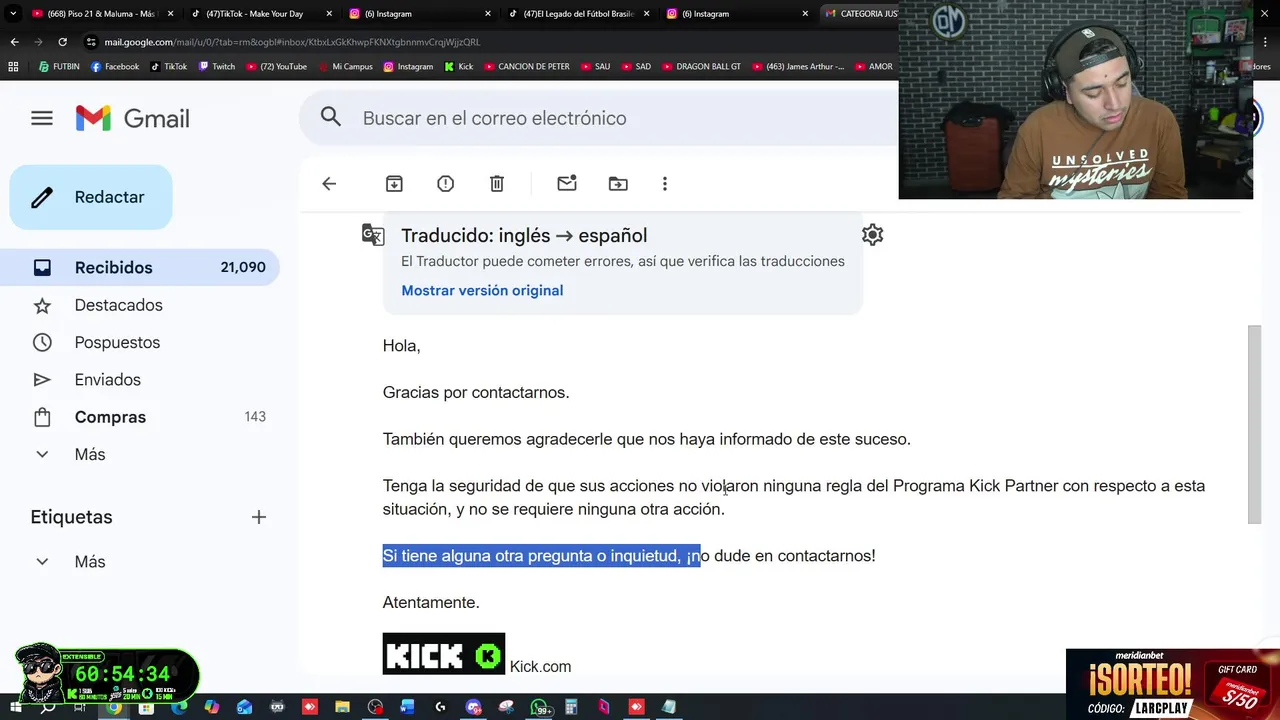Open Calculator from the taskbar
Image resolution: width=1280 pixels, height=720 pixels.
click(x=571, y=707)
